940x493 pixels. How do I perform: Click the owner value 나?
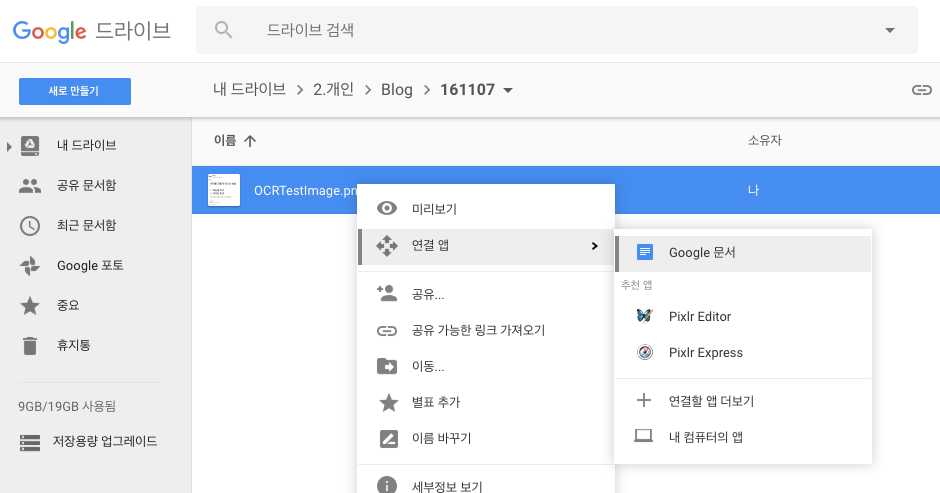[754, 190]
